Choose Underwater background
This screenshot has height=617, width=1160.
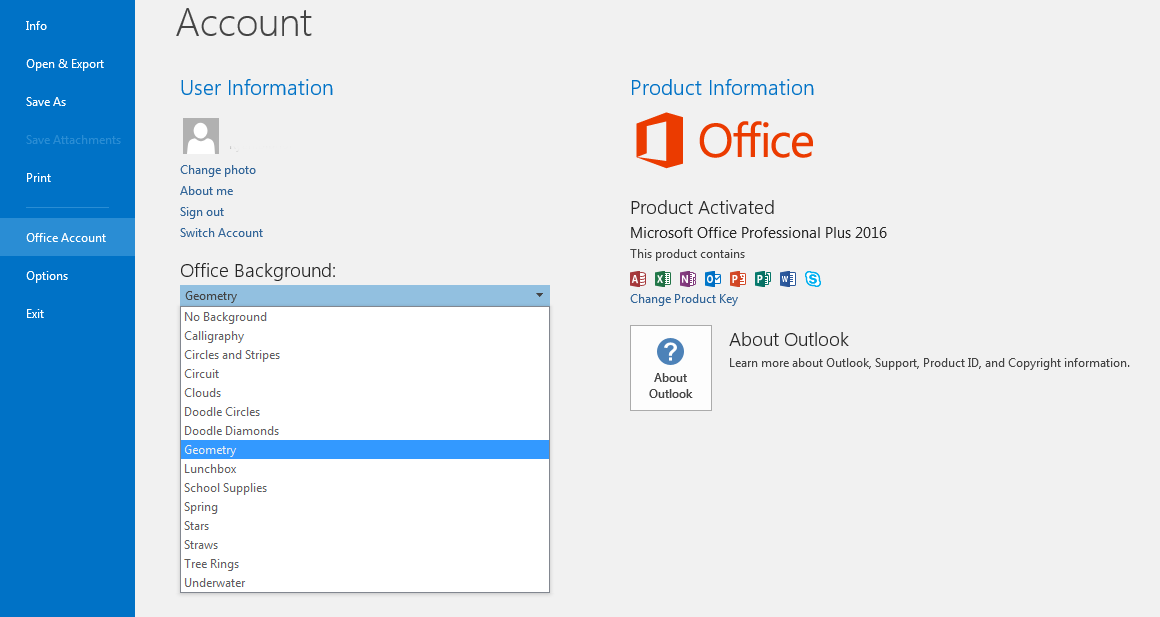click(x=365, y=583)
